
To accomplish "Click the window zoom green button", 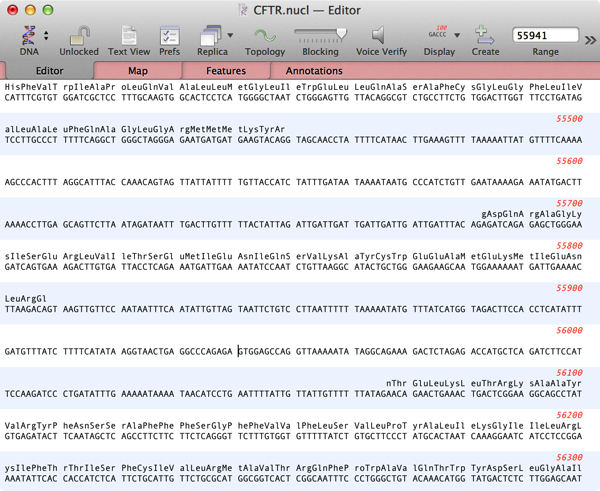I will point(49,9).
